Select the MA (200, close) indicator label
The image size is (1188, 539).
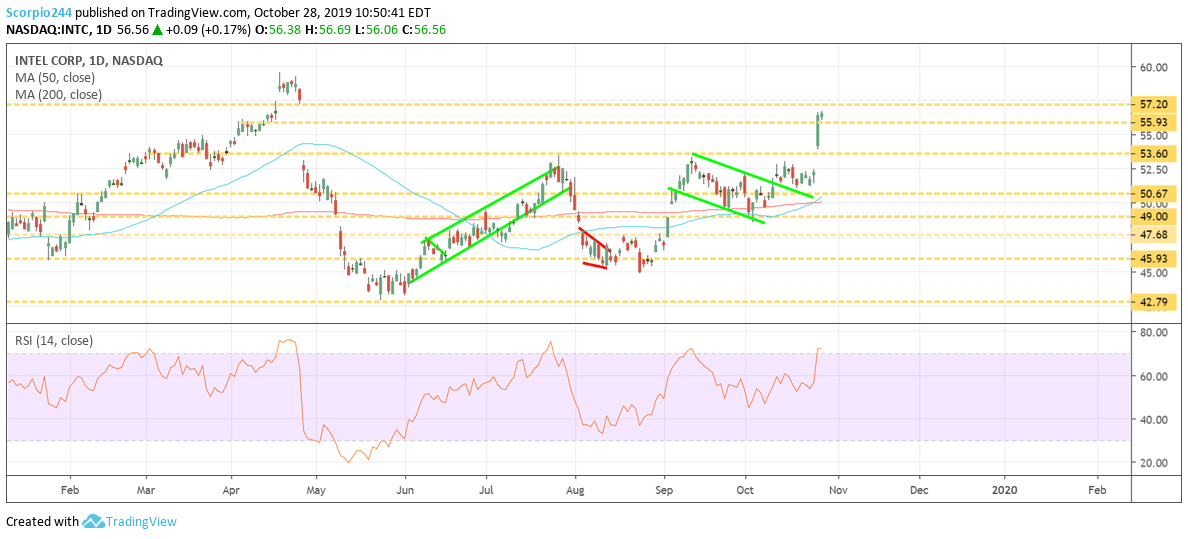58,95
